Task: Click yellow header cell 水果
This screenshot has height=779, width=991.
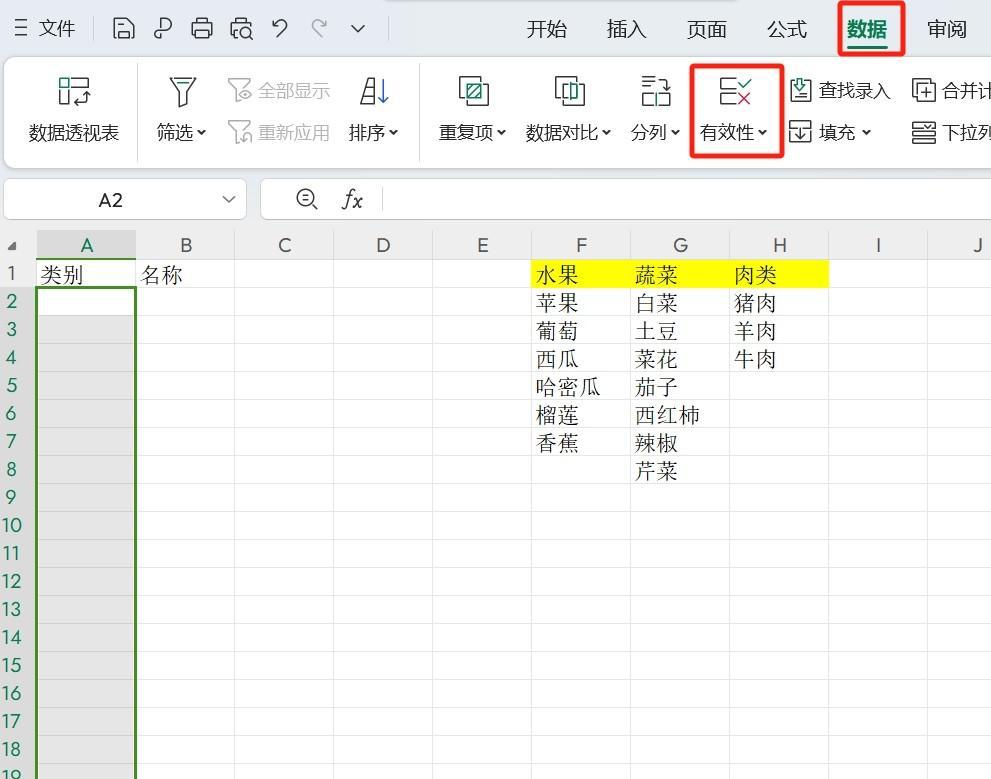Action: pos(581,274)
